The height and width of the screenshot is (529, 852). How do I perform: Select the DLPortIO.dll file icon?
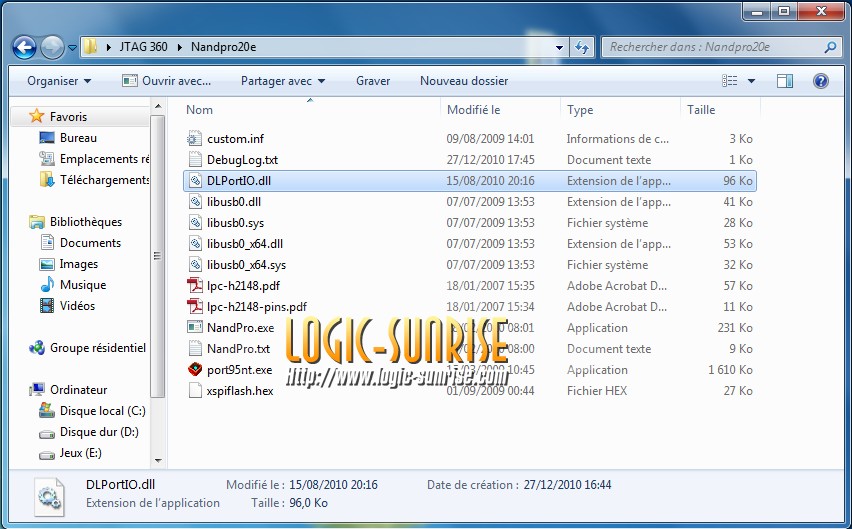[x=195, y=181]
